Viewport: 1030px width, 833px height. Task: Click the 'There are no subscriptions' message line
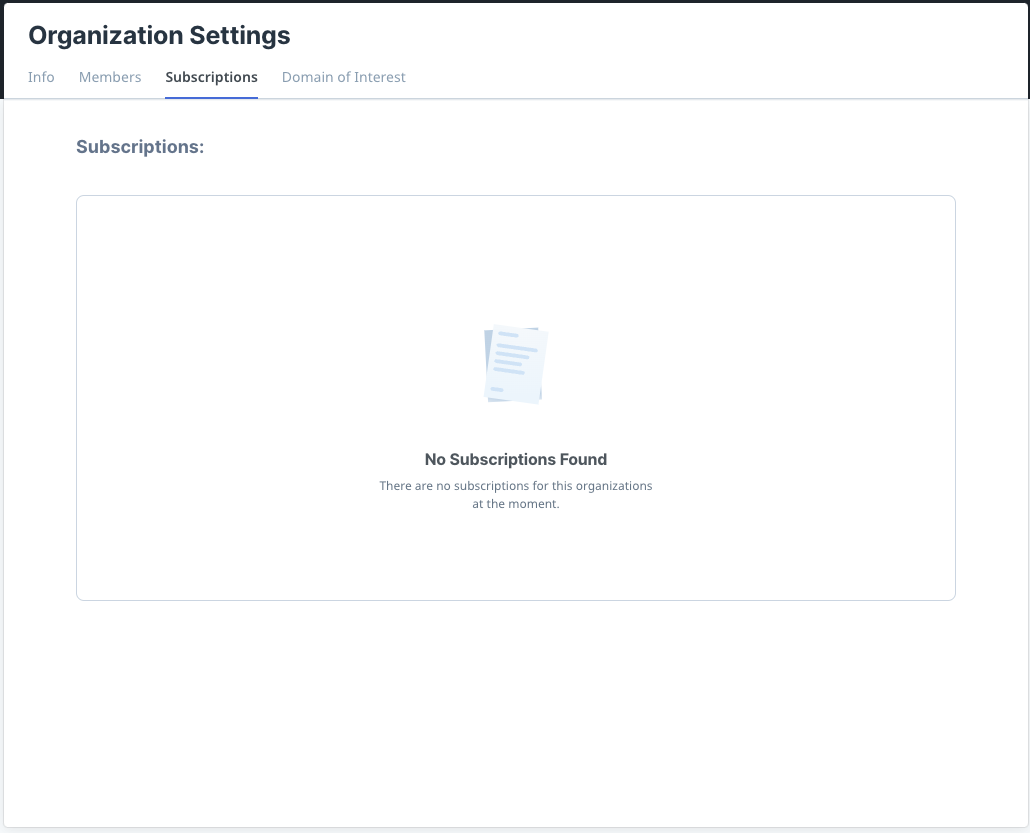(515, 486)
